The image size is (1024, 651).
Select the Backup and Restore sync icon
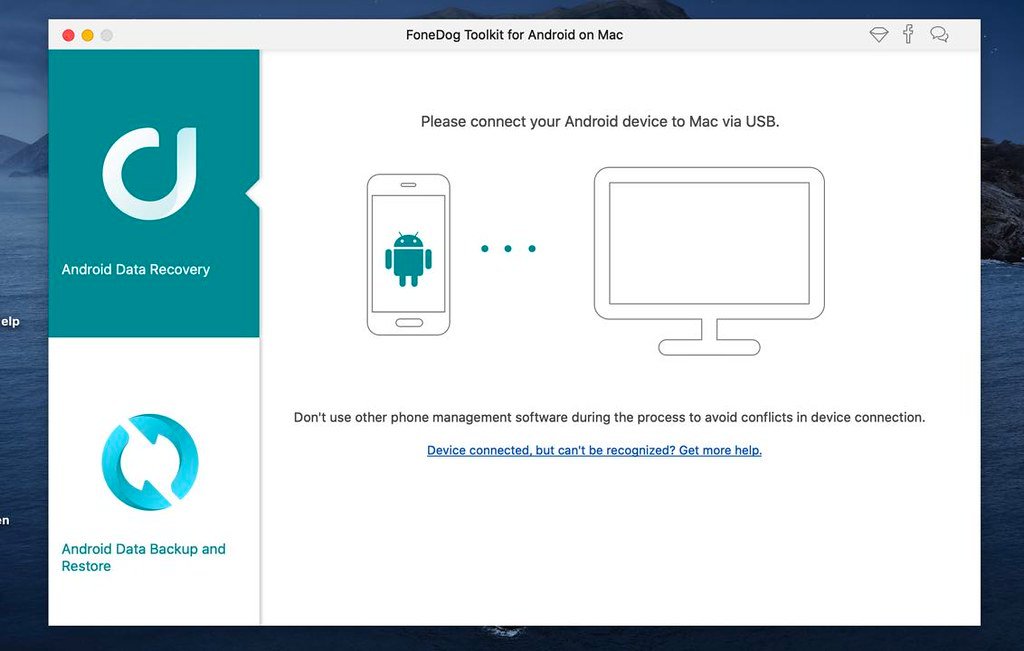[x=150, y=462]
